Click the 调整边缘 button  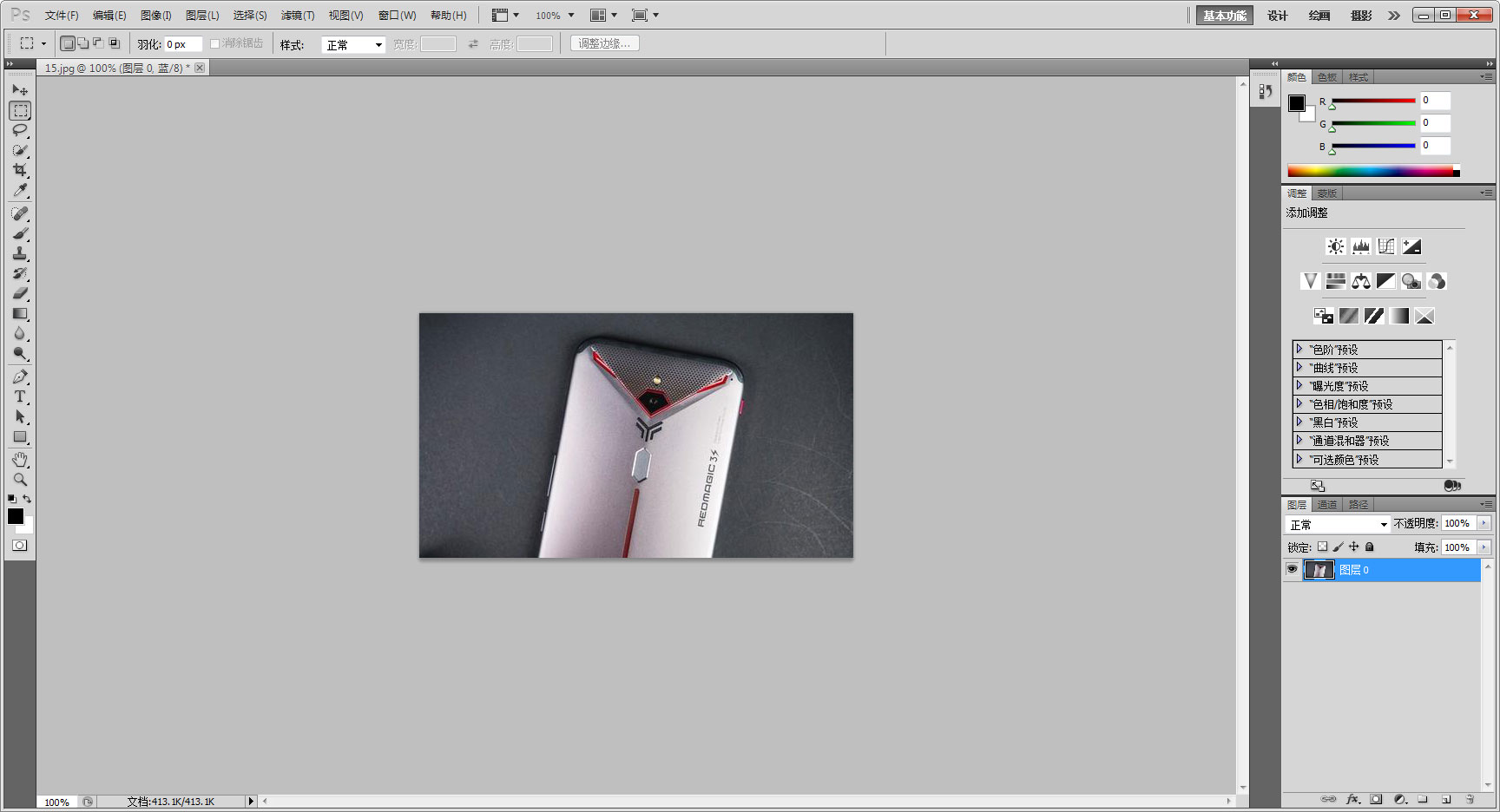click(x=604, y=43)
